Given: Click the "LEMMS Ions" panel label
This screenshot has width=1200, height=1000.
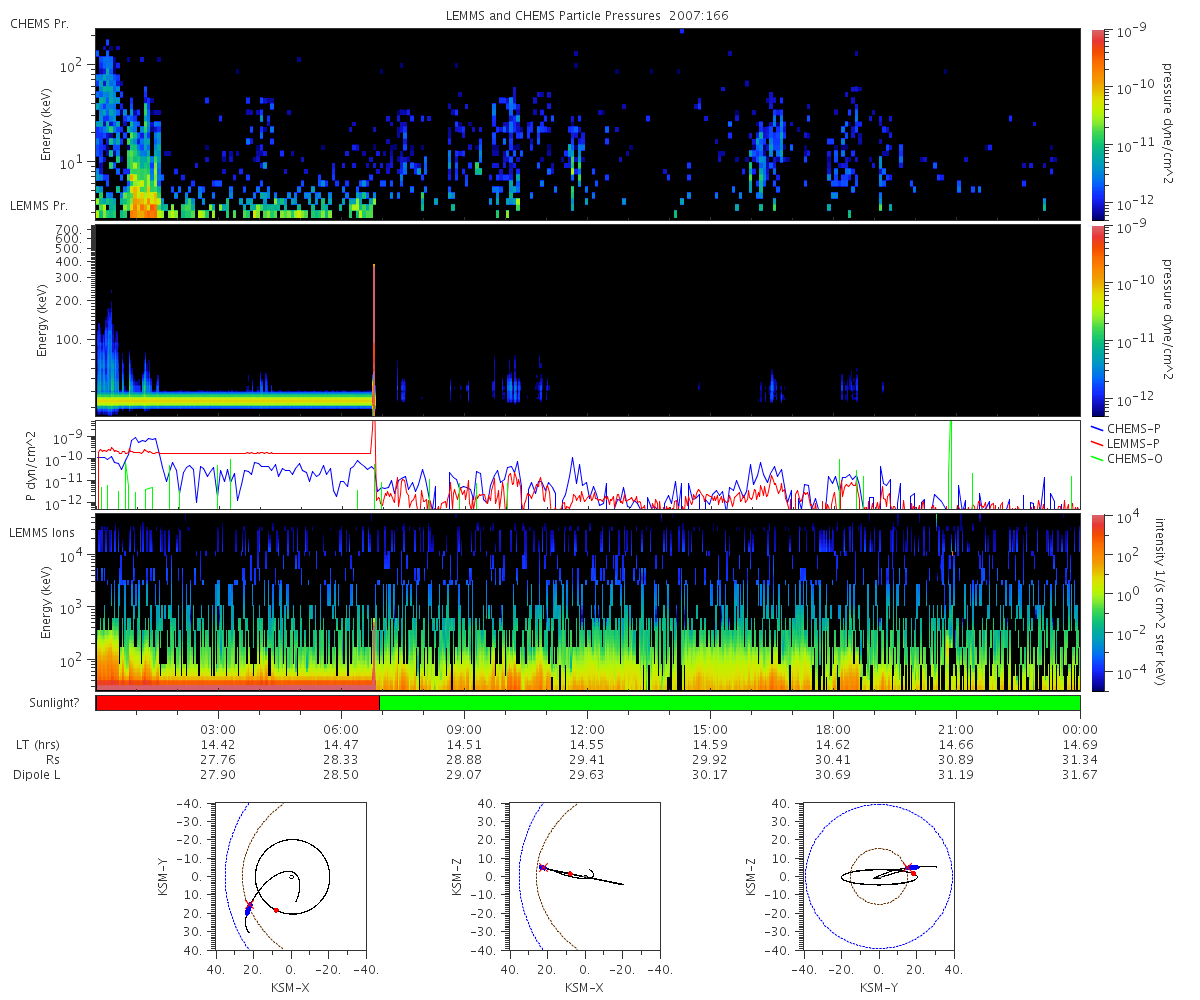Looking at the screenshot, I should [41, 532].
